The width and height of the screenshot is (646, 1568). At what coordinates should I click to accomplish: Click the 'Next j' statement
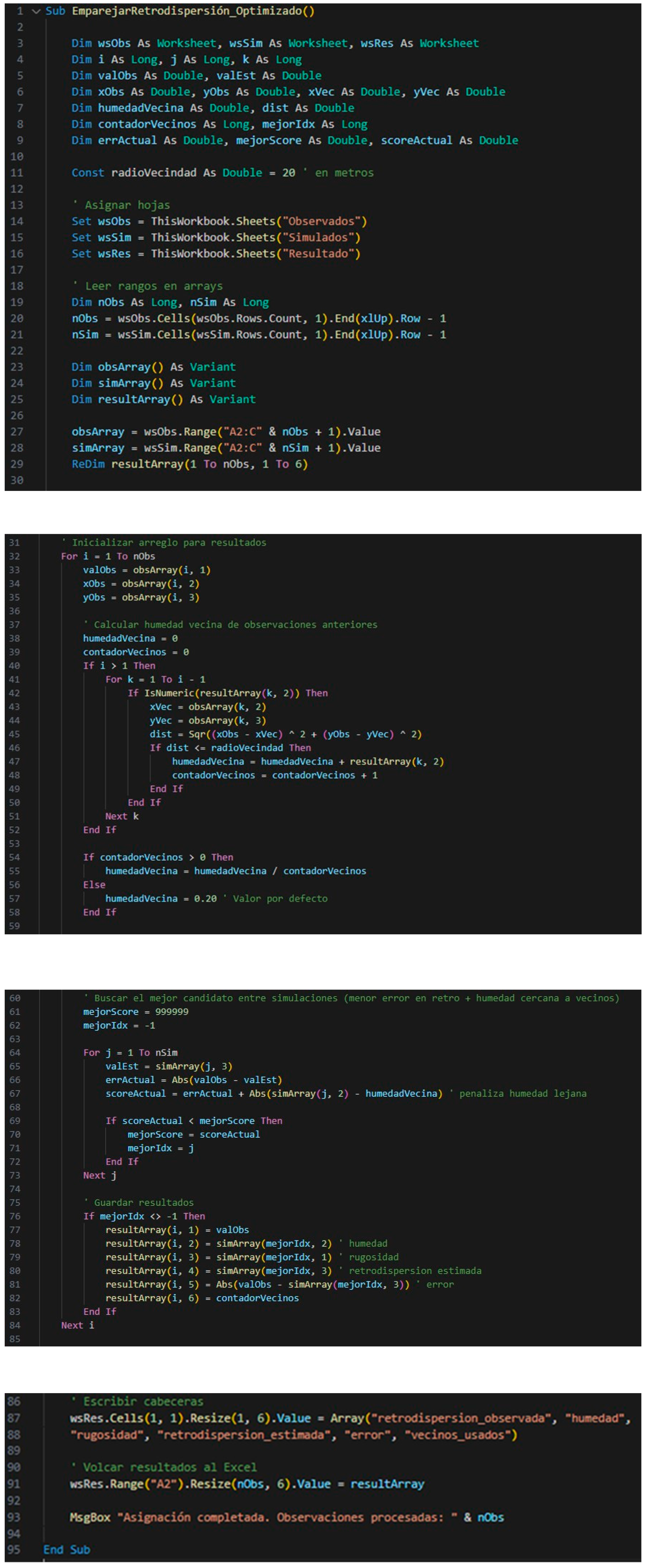pyautogui.click(x=100, y=1176)
